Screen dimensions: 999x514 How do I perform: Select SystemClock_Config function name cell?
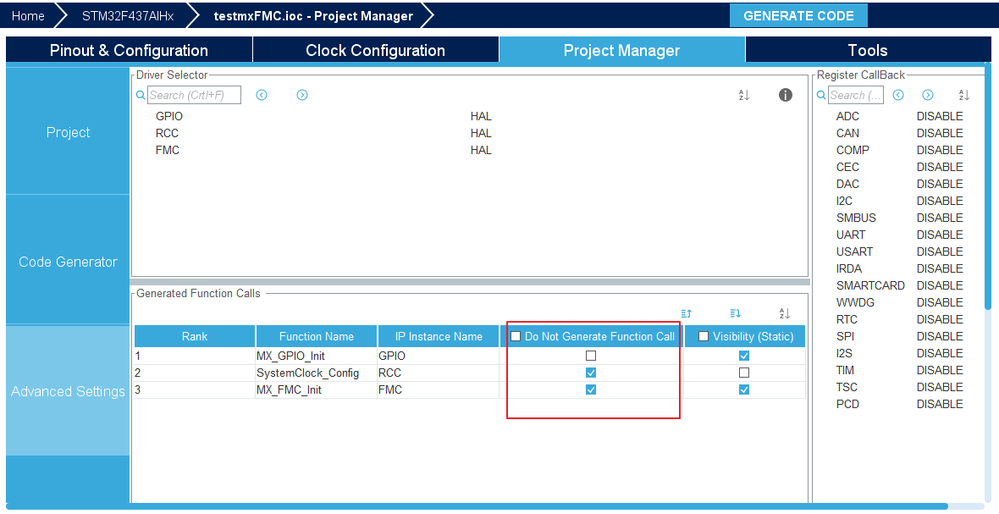coord(316,373)
